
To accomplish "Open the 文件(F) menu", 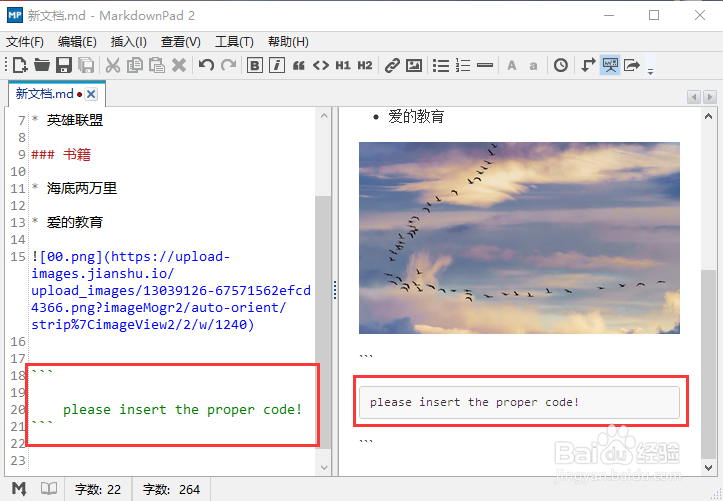I will pyautogui.click(x=25, y=42).
